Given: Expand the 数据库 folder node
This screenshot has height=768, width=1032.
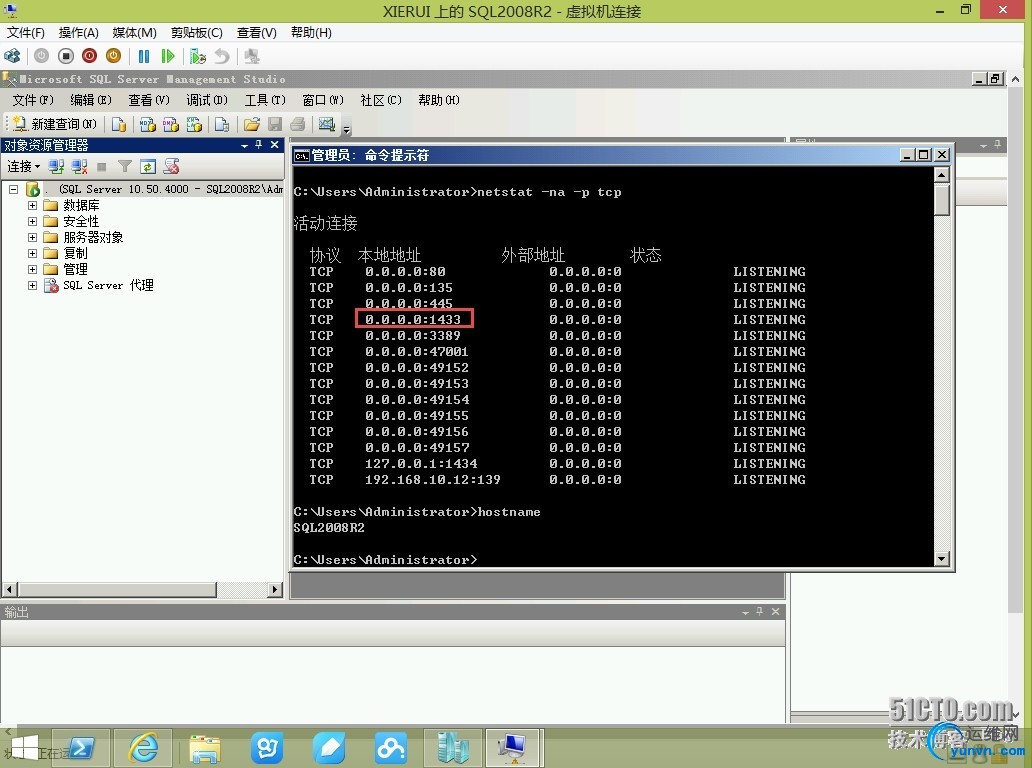Looking at the screenshot, I should pos(32,205).
